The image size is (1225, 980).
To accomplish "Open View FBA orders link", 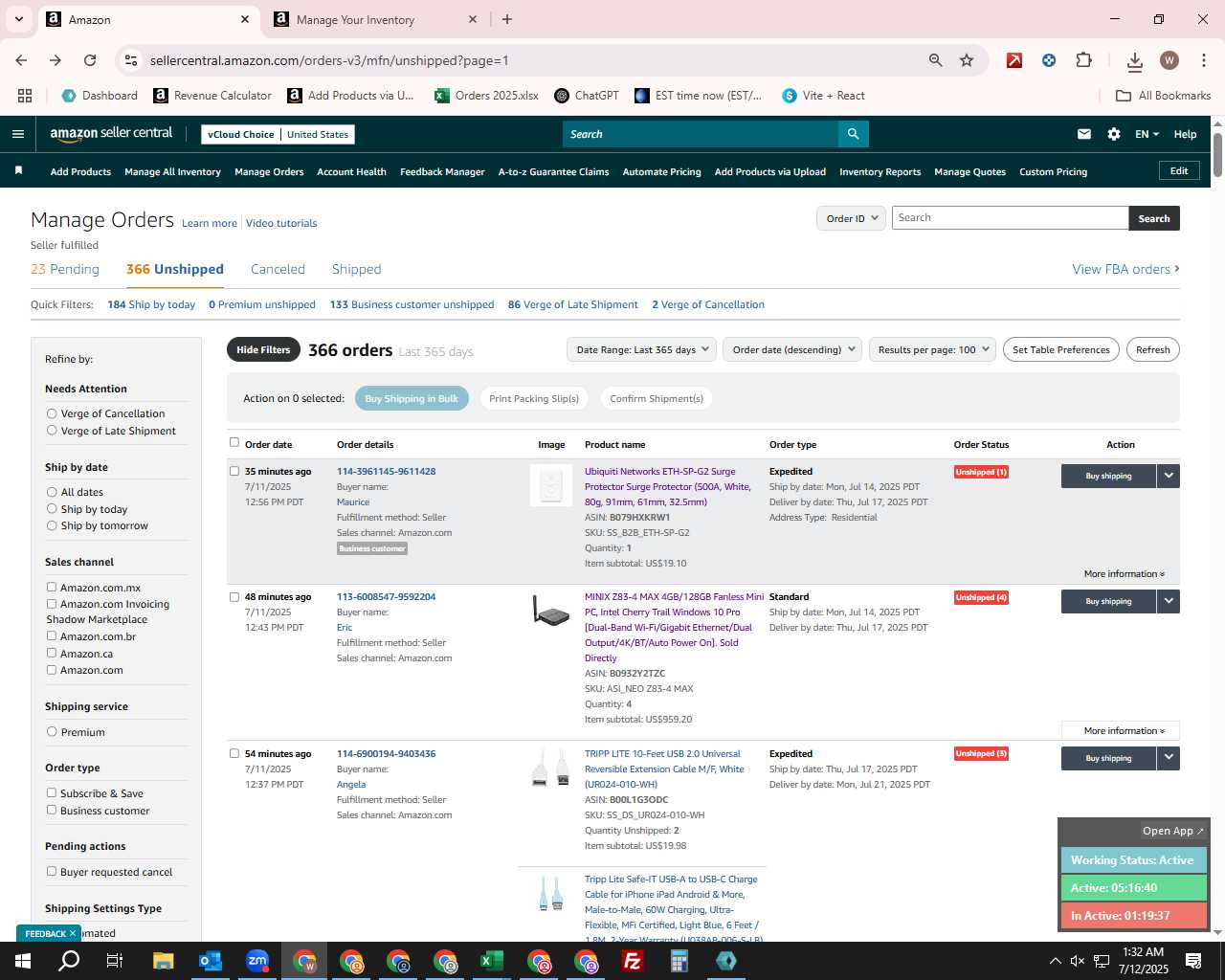I will coord(1125,270).
